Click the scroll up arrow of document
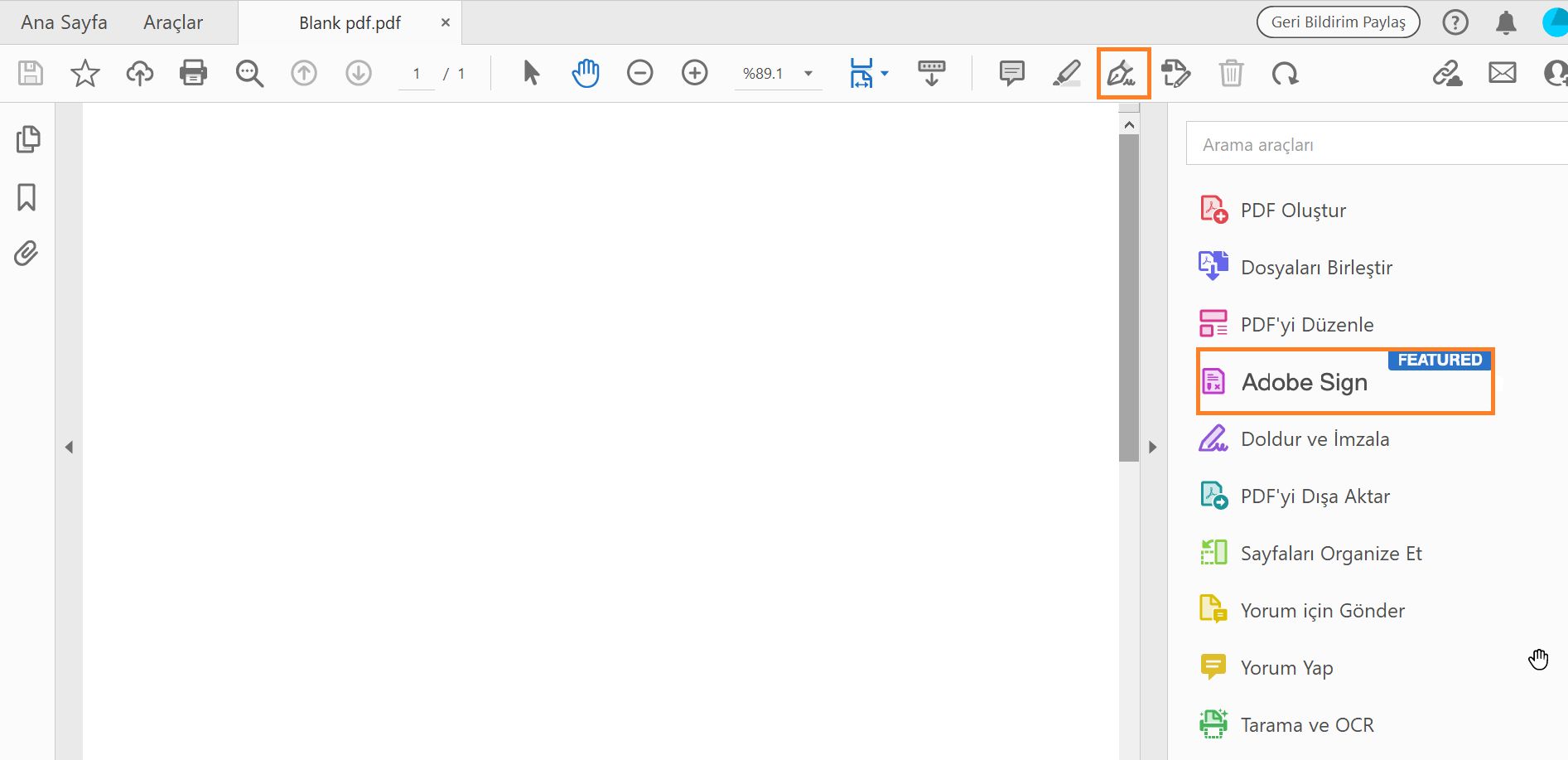 1129,124
